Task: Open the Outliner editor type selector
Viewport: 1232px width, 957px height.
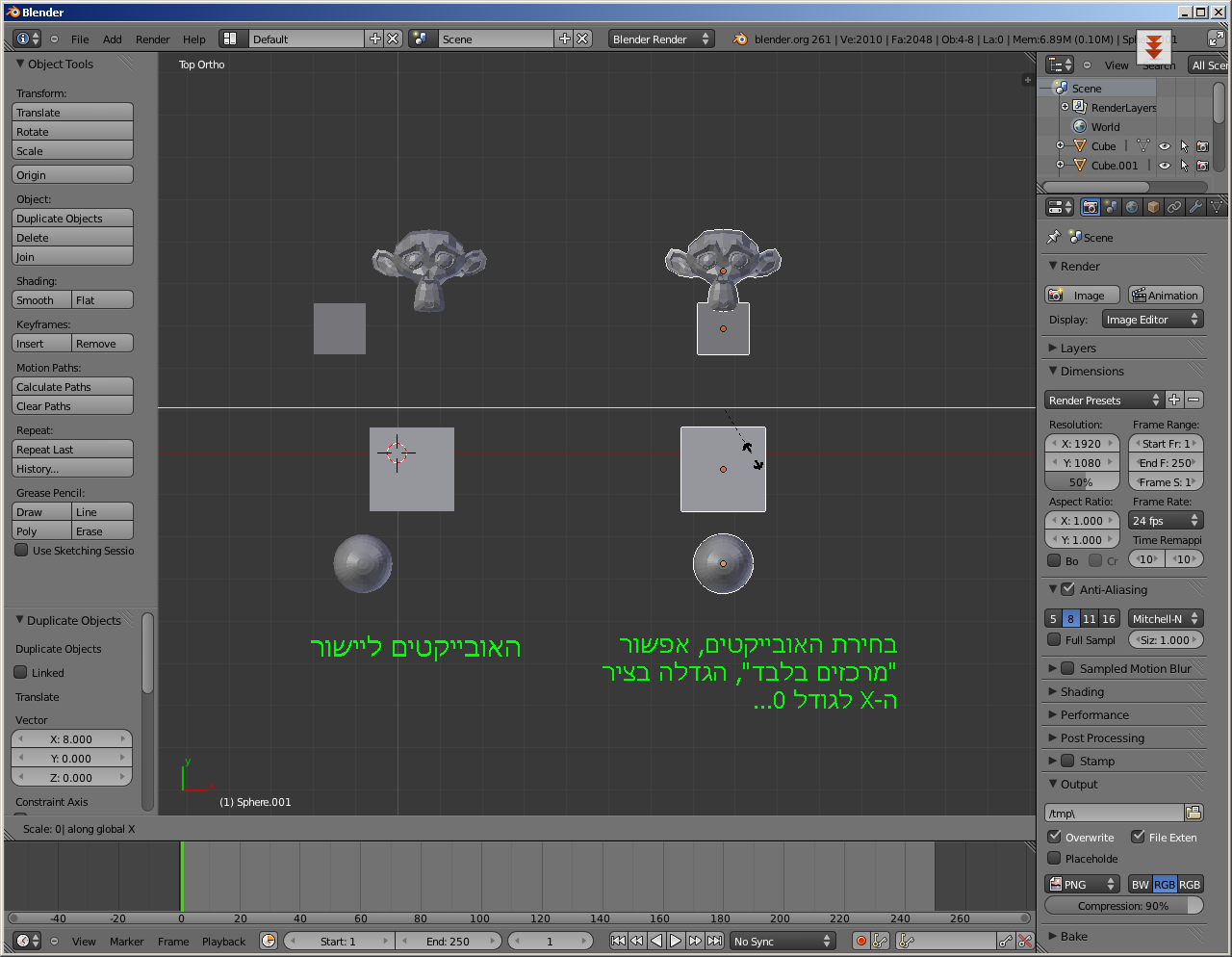Action: coord(1060,65)
